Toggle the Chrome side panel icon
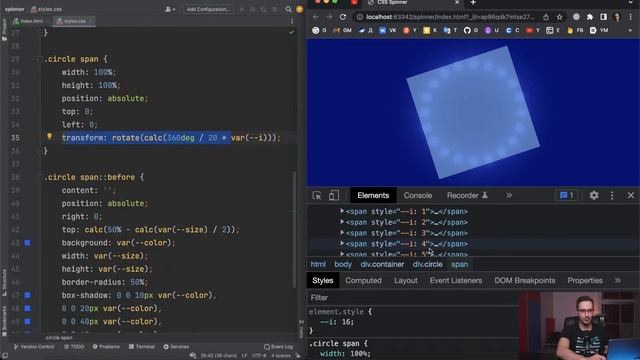 (603, 17)
